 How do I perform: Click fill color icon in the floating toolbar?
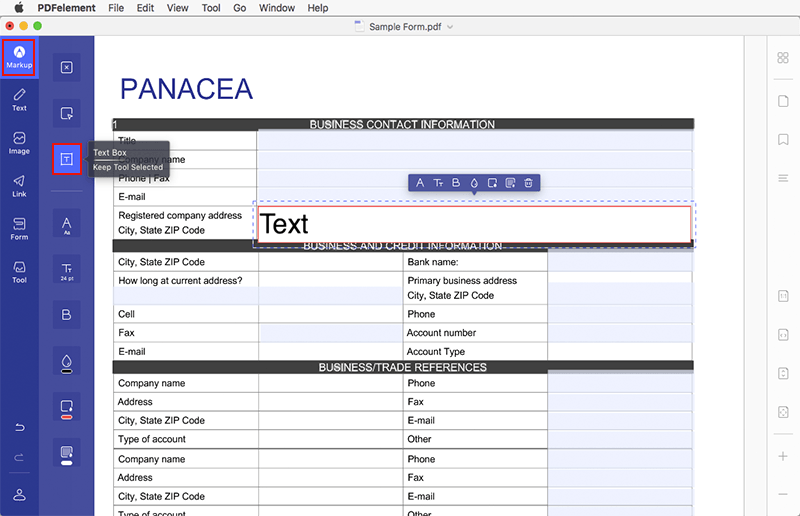tap(510, 183)
